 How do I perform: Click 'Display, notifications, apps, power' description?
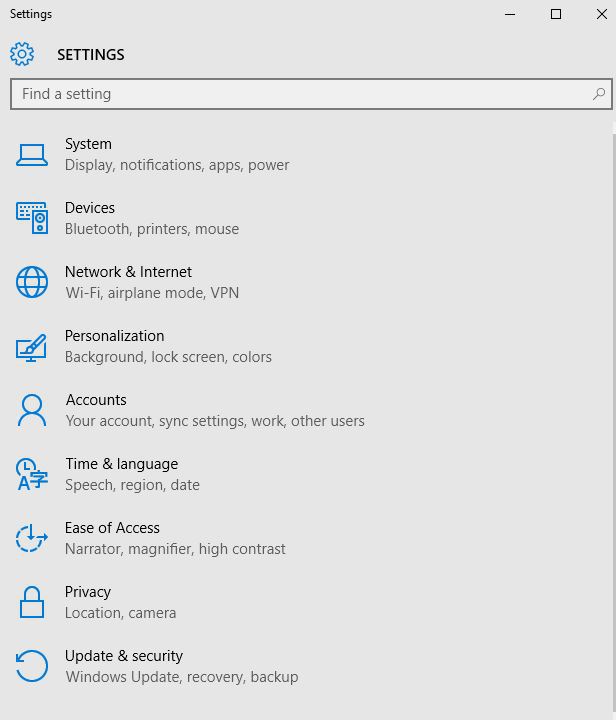[177, 165]
